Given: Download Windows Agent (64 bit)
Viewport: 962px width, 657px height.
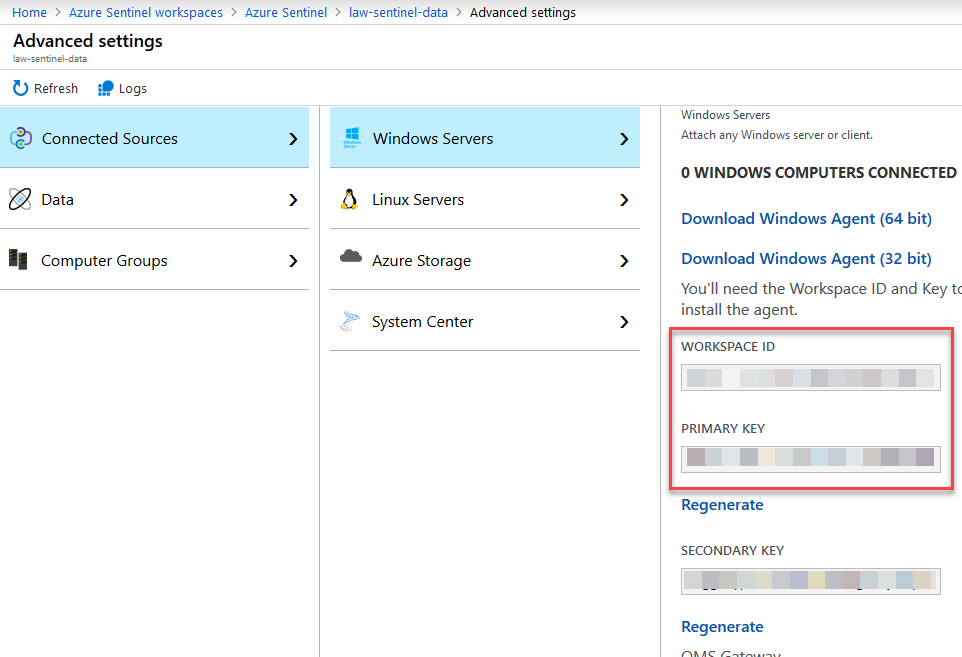Looking at the screenshot, I should 806,218.
